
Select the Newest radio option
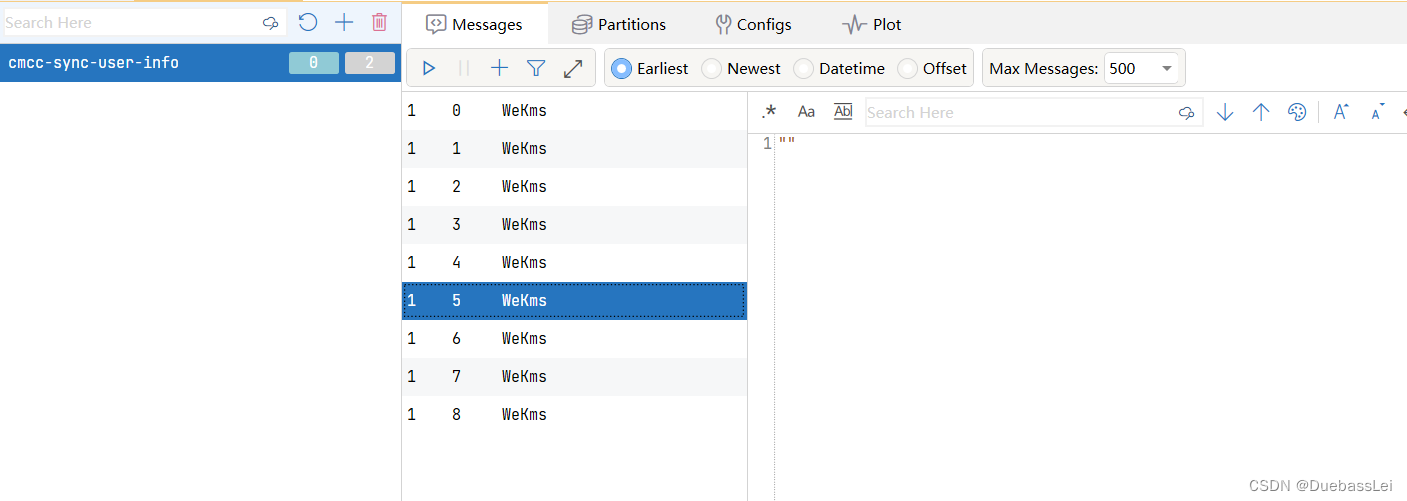pos(741,68)
